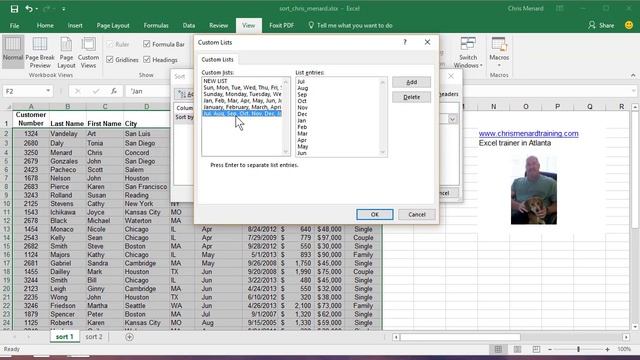Click the zoom in plus icon
The image size is (640, 360).
click(x=607, y=349)
